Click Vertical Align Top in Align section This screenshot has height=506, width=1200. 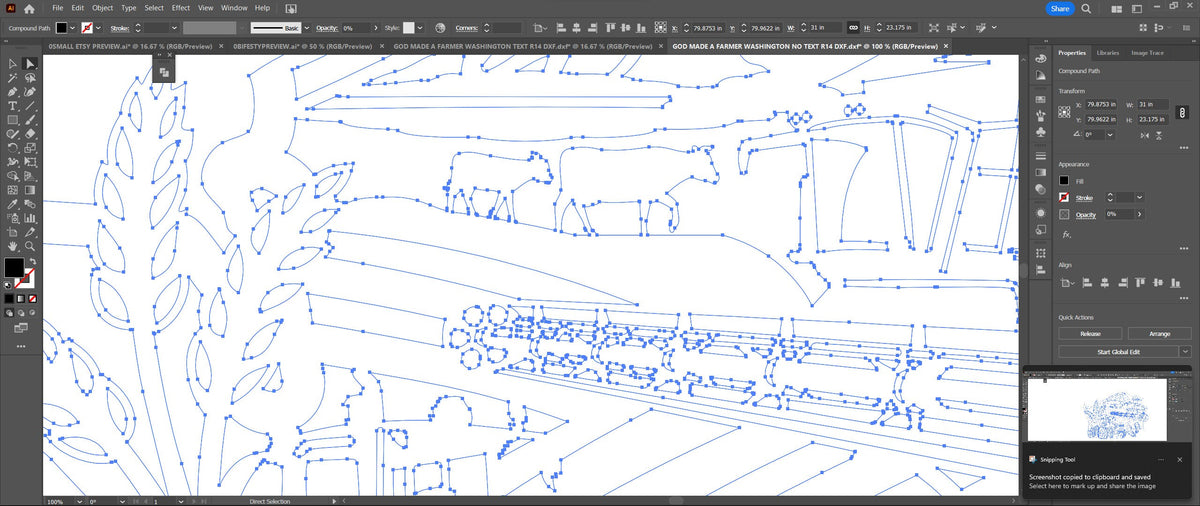point(1140,283)
